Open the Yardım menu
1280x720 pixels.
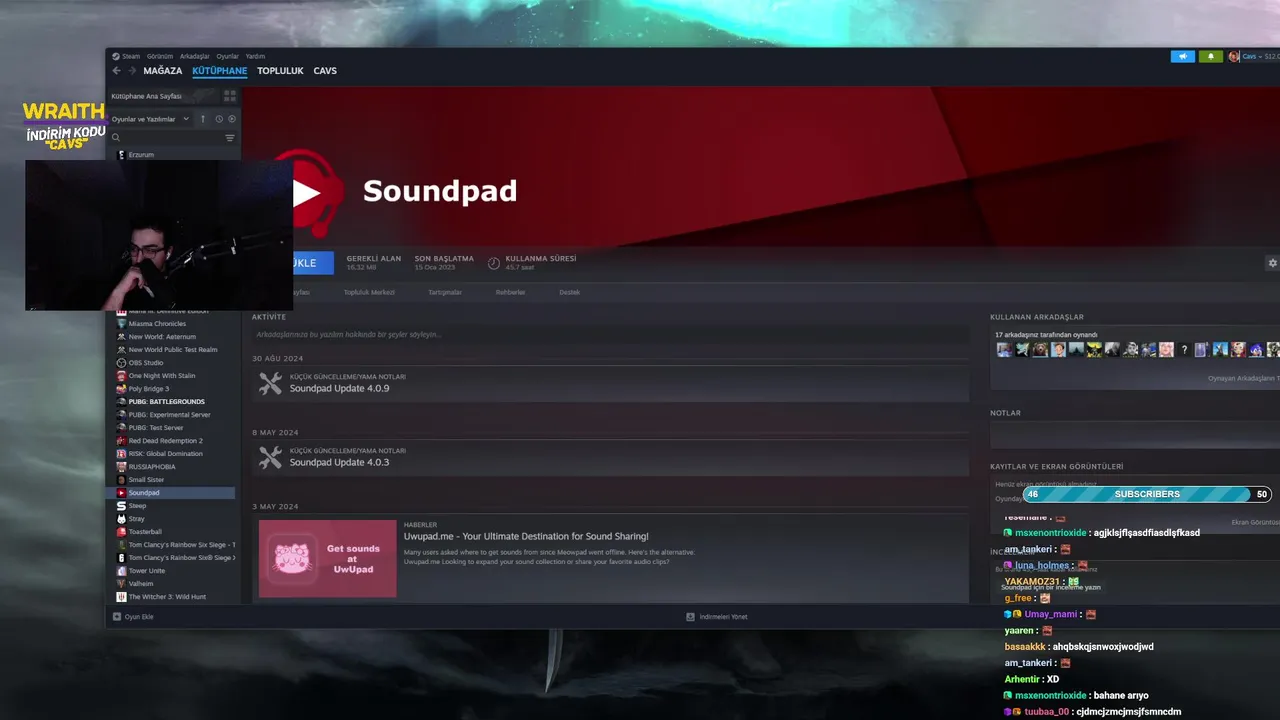tap(255, 56)
